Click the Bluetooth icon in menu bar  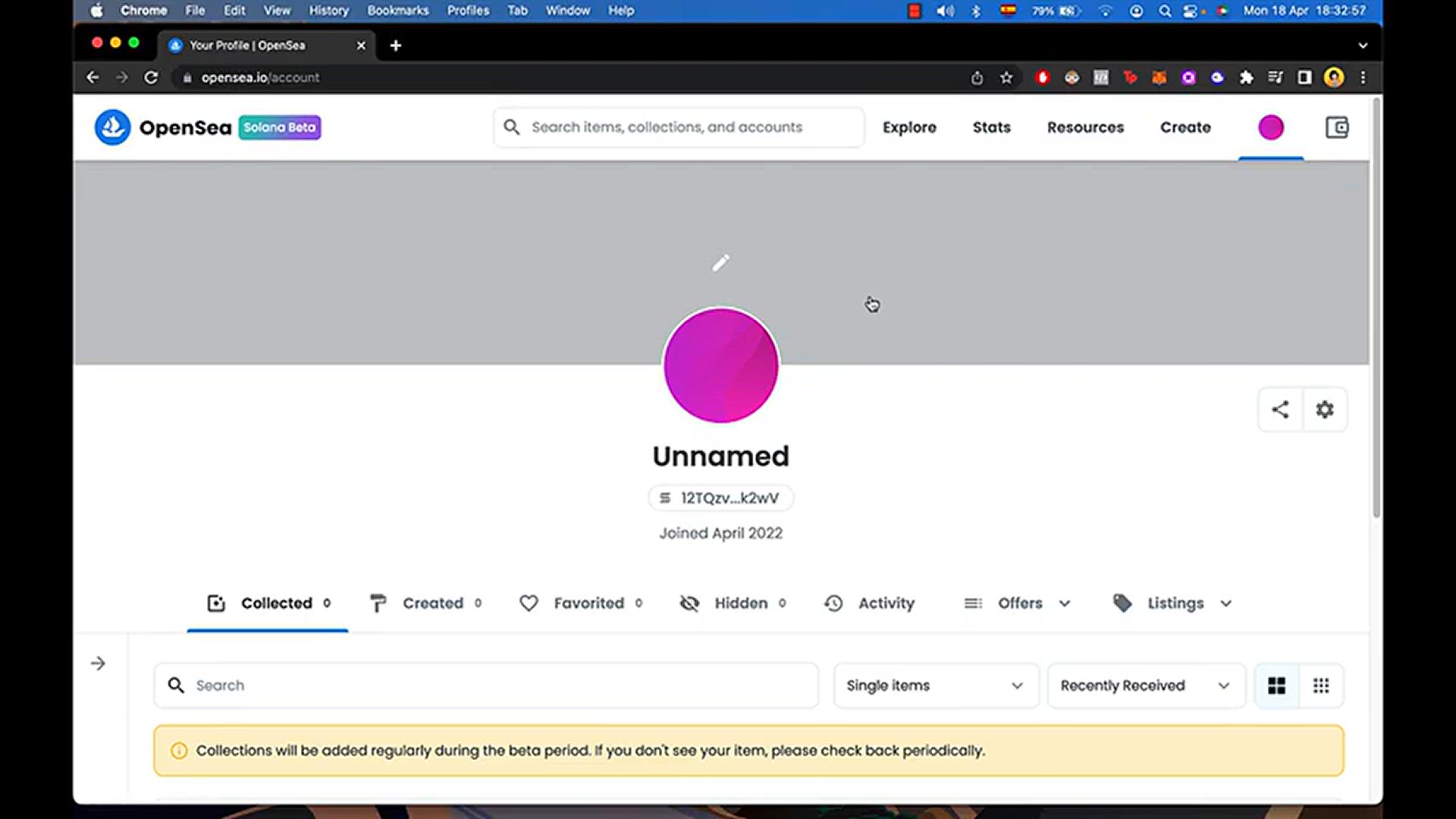pos(976,11)
